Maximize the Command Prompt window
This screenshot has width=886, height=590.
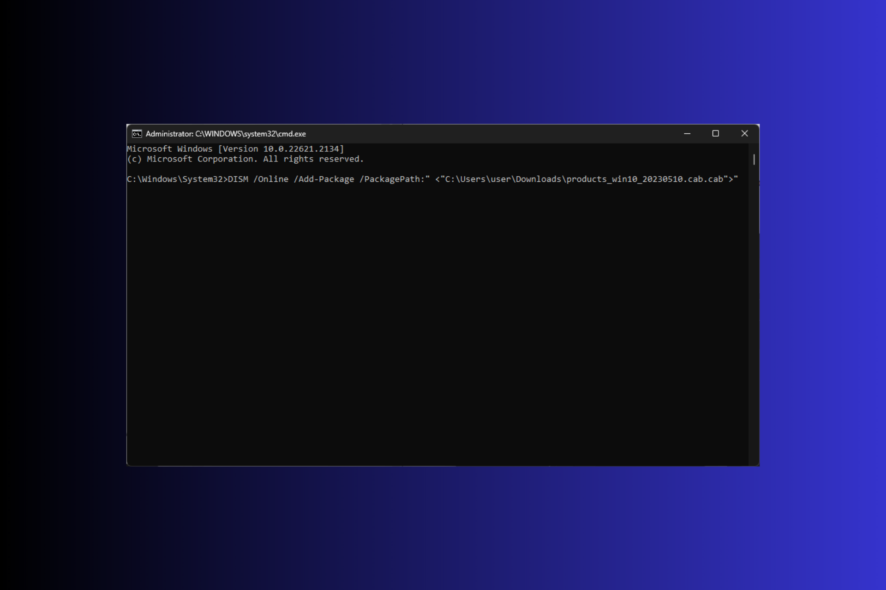click(715, 134)
